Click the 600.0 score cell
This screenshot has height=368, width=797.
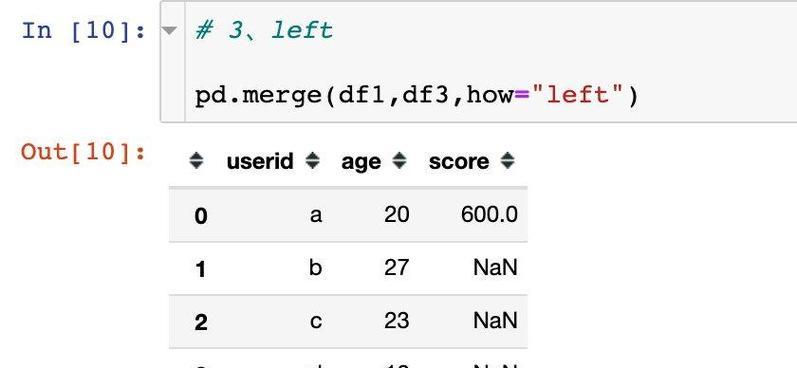[489, 214]
